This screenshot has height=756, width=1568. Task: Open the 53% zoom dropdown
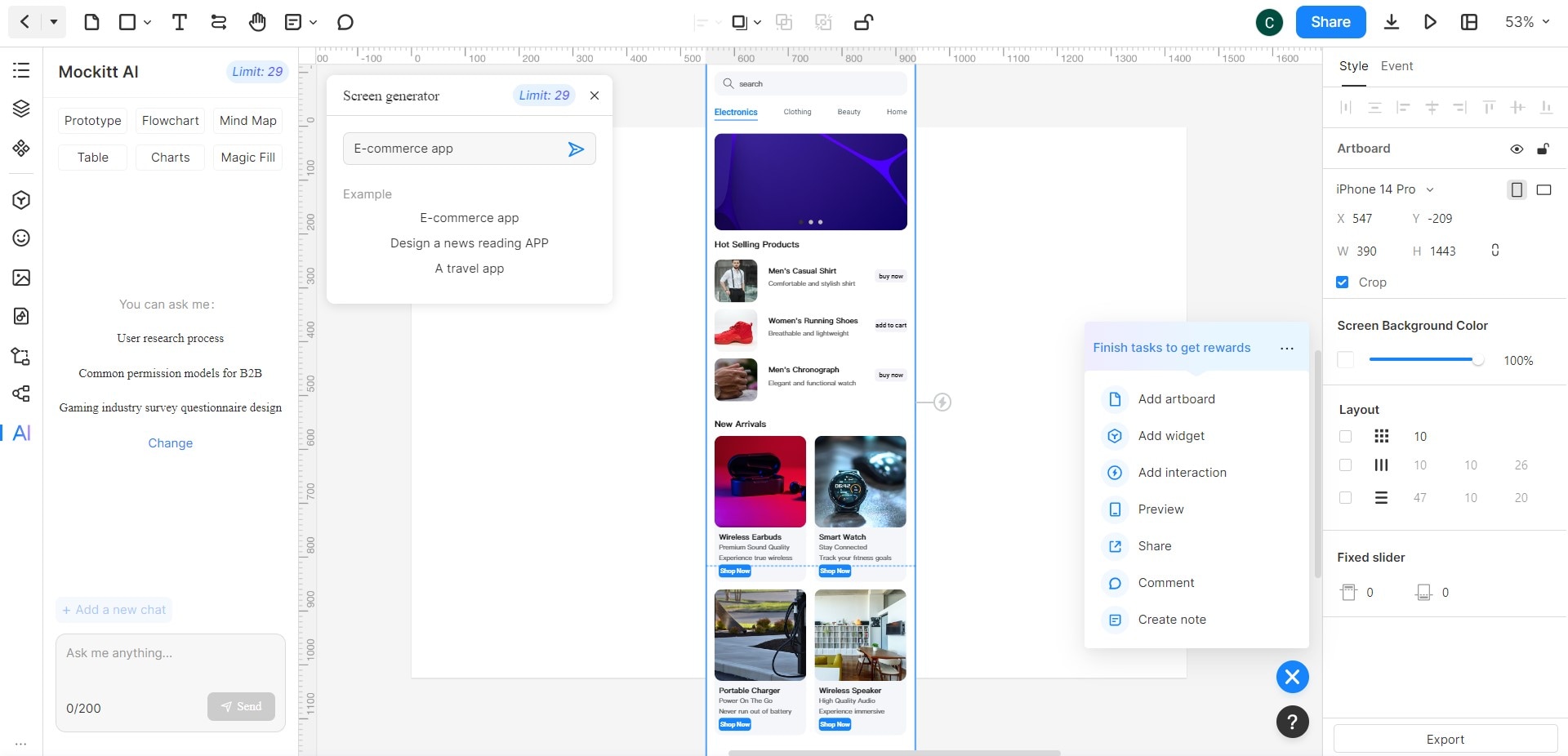[1527, 22]
